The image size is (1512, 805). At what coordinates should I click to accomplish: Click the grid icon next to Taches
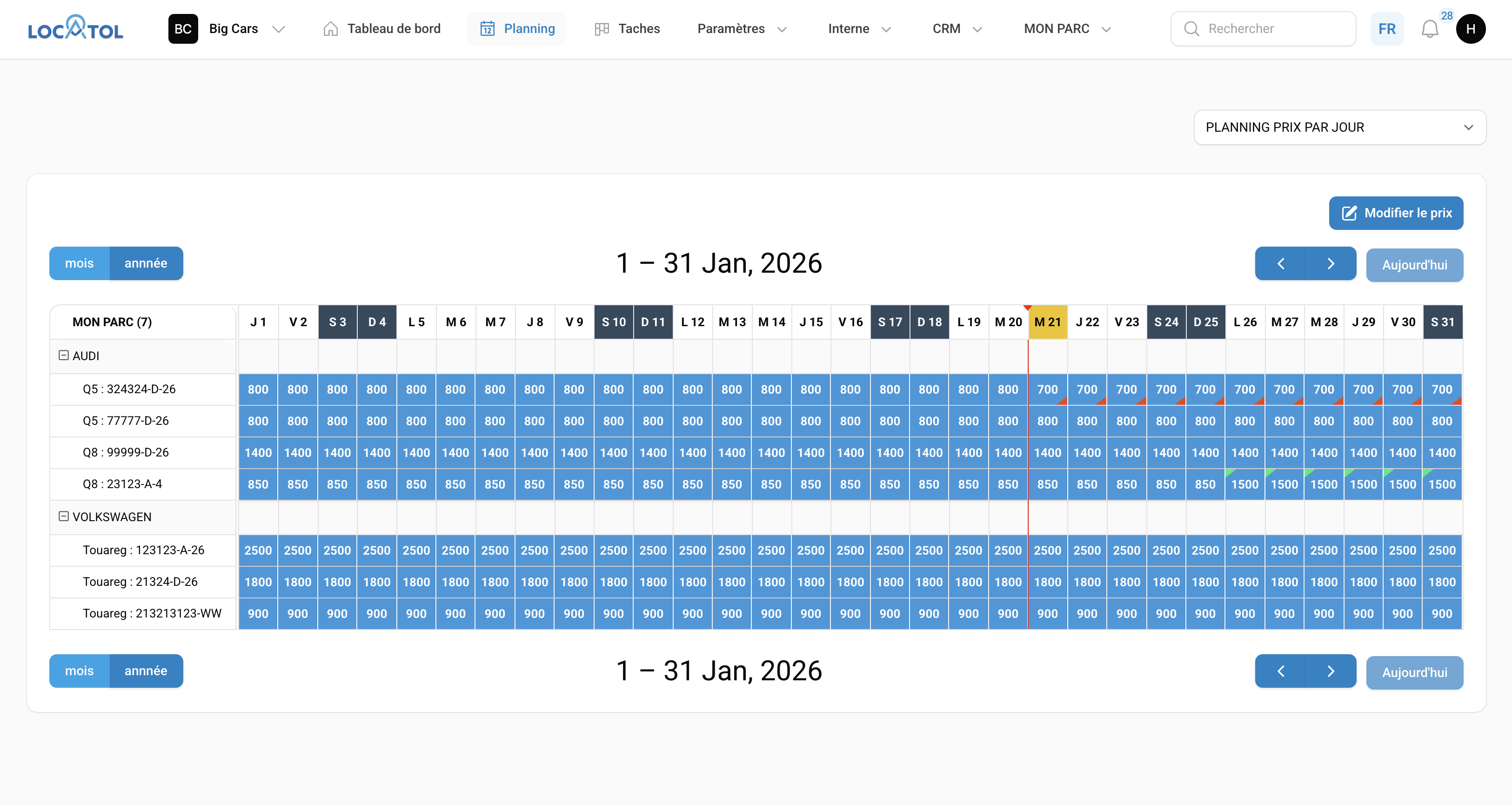click(601, 28)
